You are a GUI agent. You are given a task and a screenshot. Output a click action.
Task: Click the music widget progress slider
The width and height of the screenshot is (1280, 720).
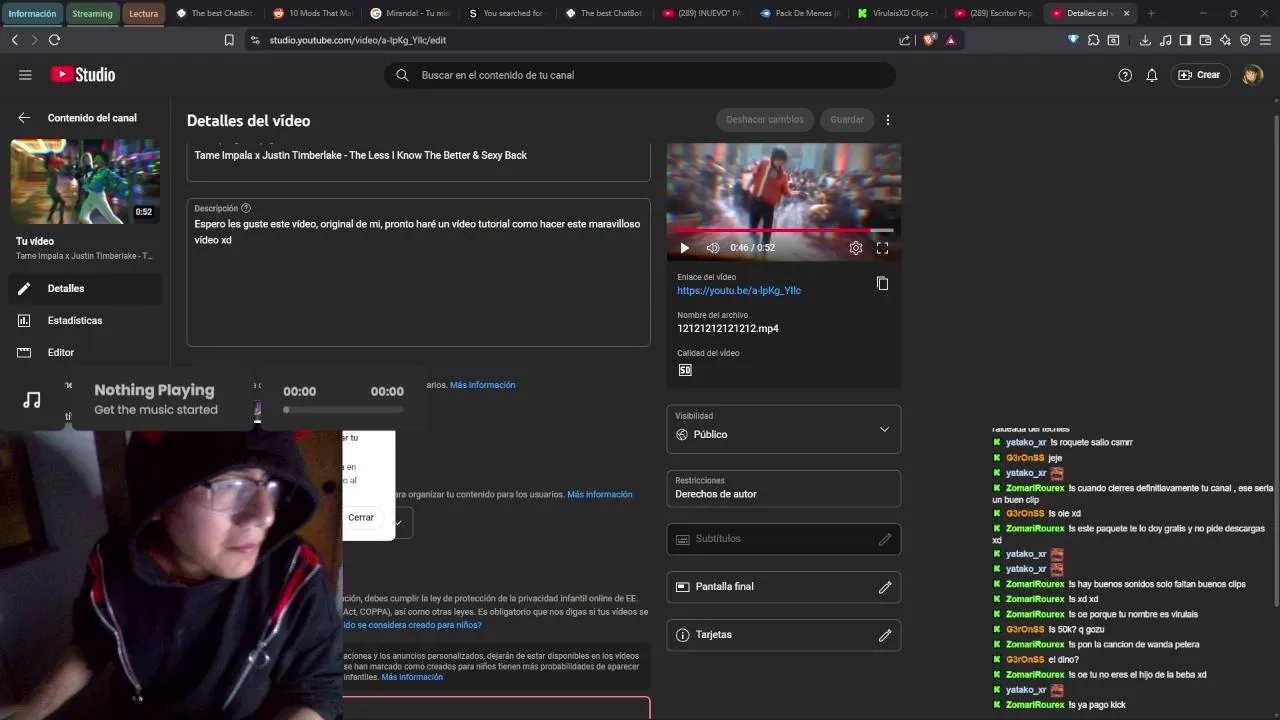[344, 409]
